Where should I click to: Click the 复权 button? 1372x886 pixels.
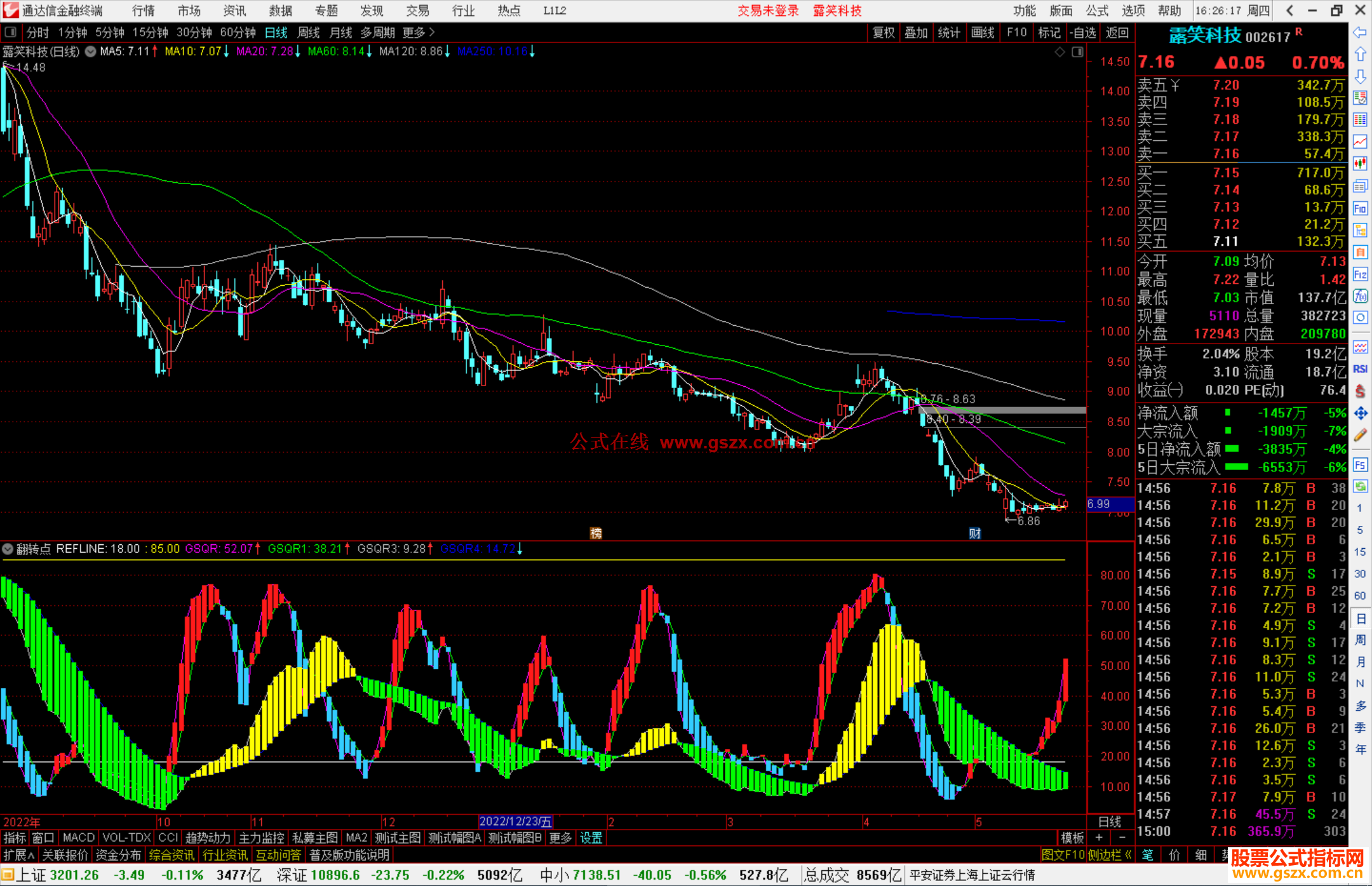883,32
